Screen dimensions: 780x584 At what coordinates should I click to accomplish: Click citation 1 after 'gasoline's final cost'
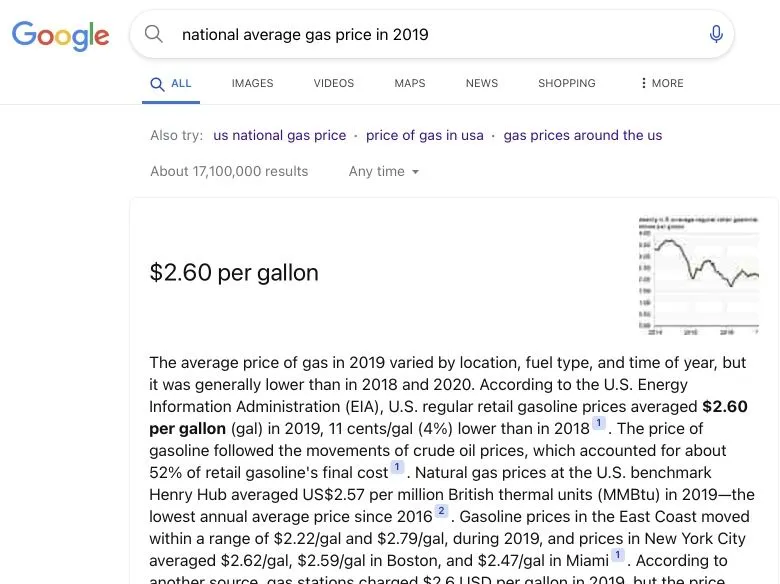coord(397,467)
